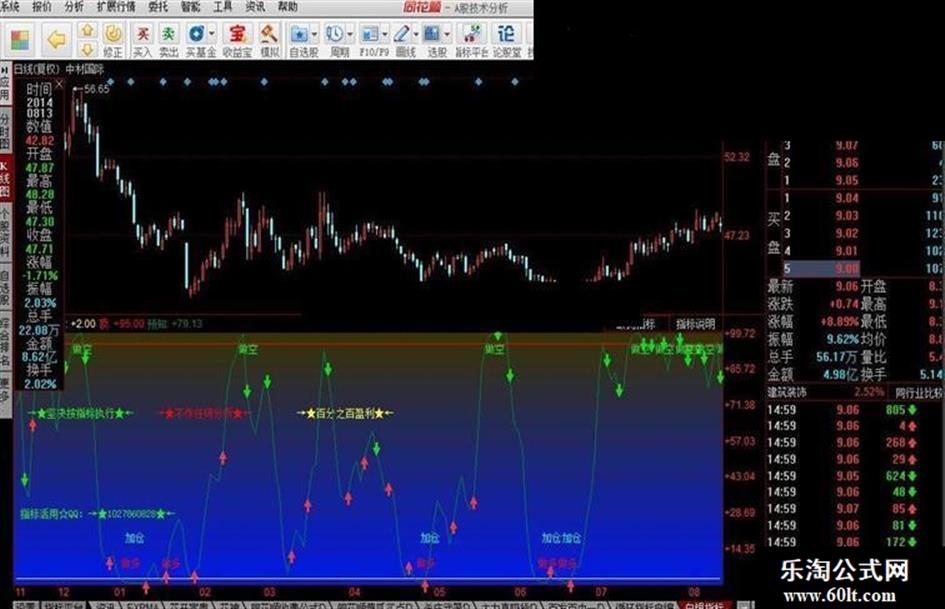Click the 建筑装饰 sector label
The image size is (945, 609).
click(x=786, y=392)
